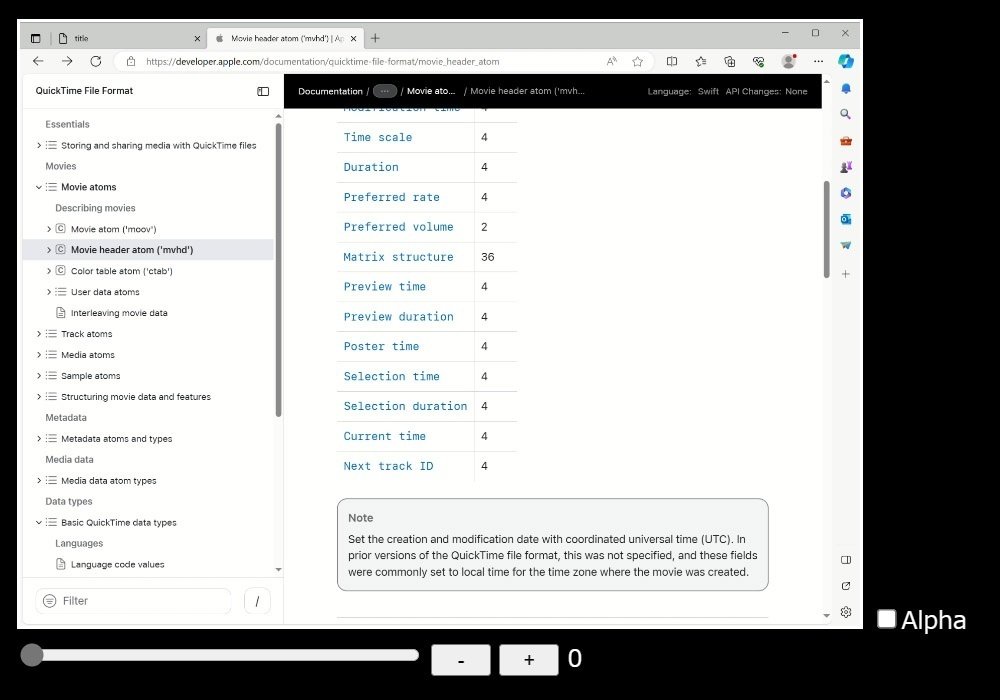Open link in new window sidebar icon
1000x700 pixels.
point(846,586)
